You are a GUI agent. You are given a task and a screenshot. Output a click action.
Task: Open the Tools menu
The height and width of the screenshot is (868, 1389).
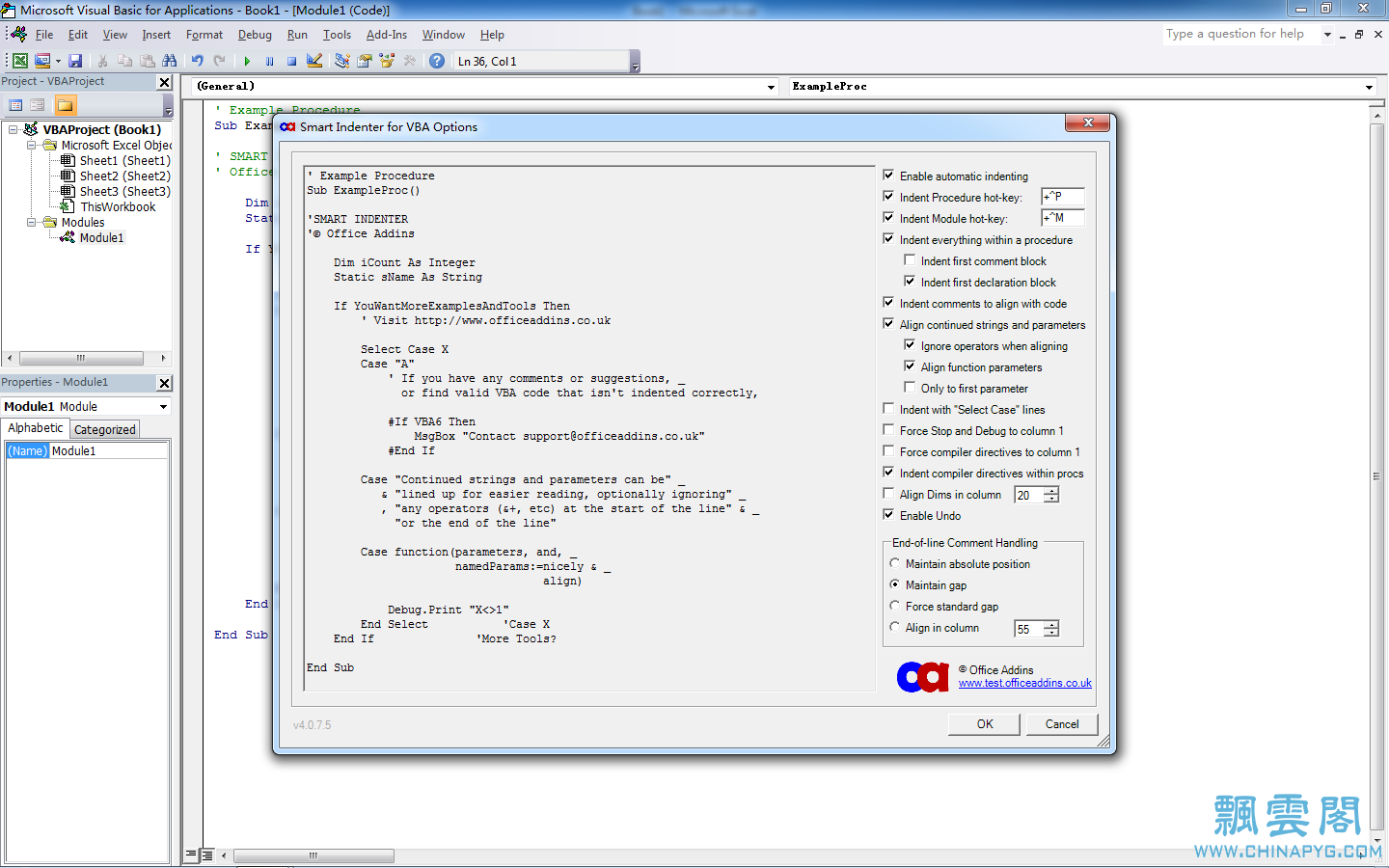point(337,35)
